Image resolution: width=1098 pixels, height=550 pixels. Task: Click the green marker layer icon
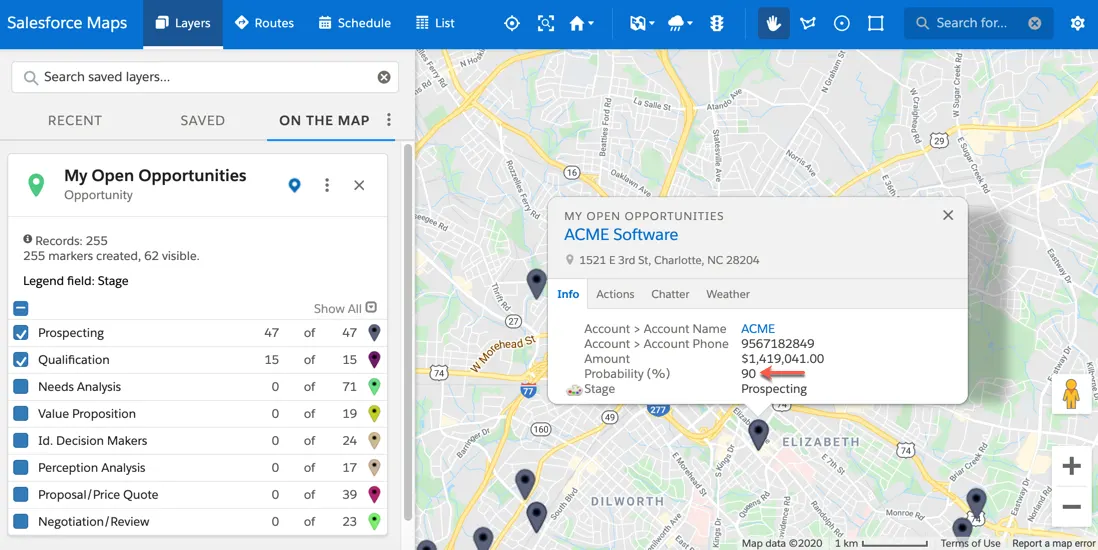tap(36, 185)
